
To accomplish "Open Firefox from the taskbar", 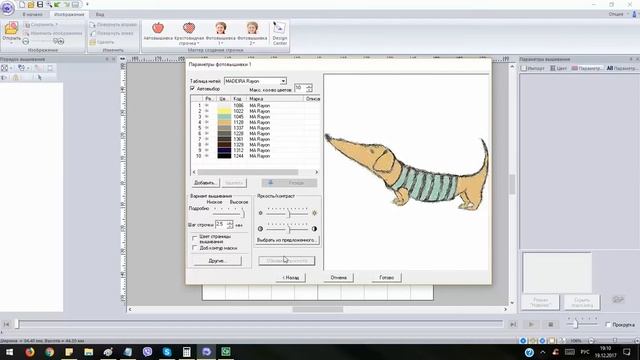I will tap(30, 352).
